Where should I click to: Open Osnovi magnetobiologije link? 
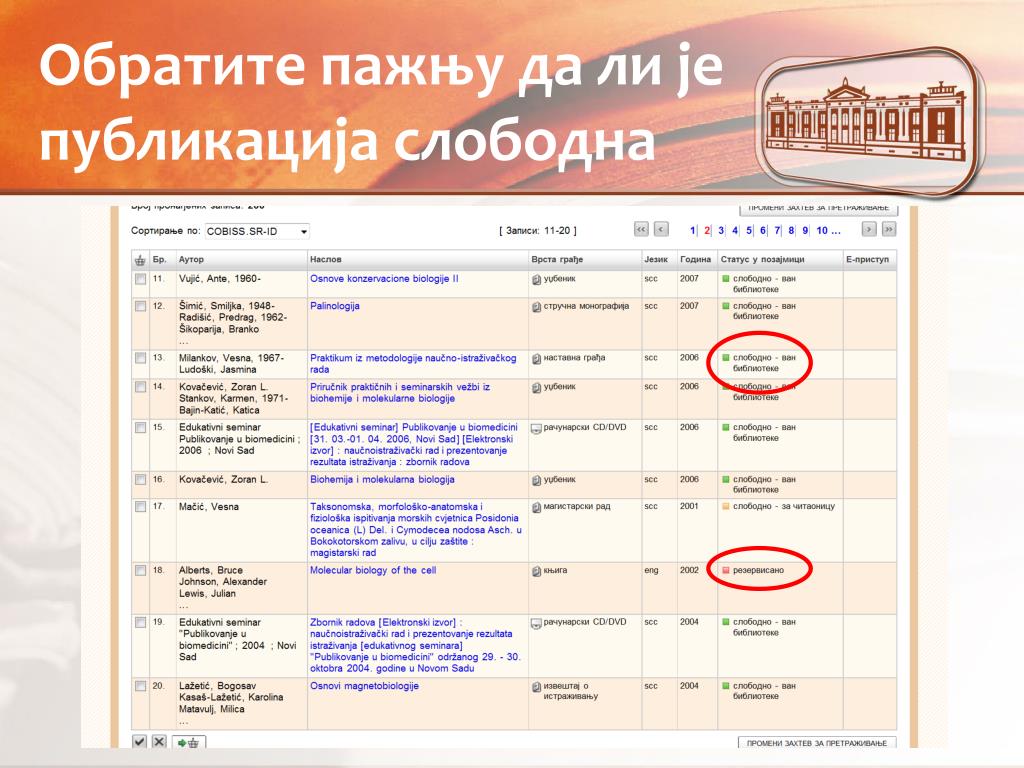(x=364, y=686)
